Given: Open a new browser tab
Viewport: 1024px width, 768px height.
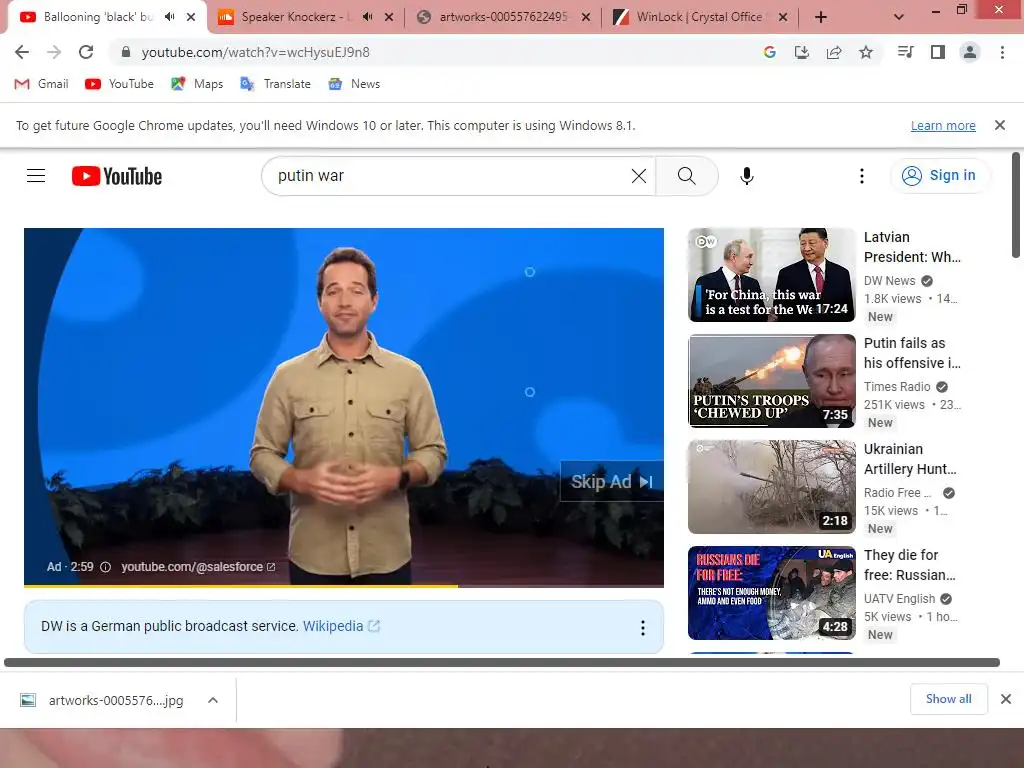Looking at the screenshot, I should click(x=821, y=18).
